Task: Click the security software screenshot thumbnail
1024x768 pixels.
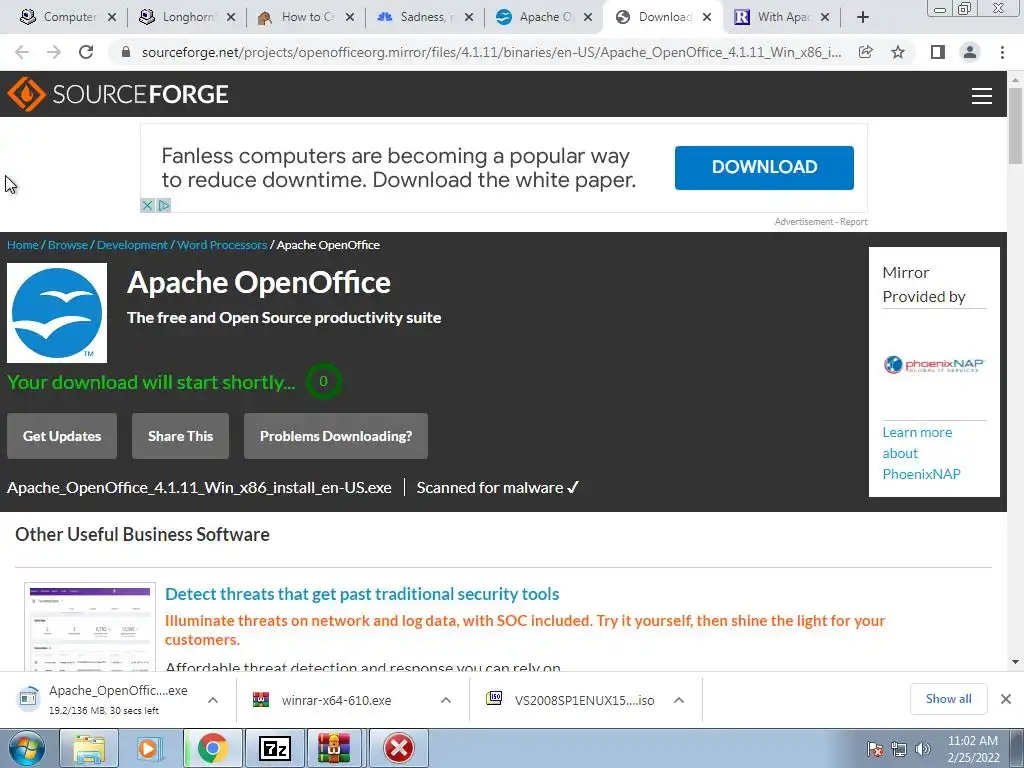Action: (90, 626)
